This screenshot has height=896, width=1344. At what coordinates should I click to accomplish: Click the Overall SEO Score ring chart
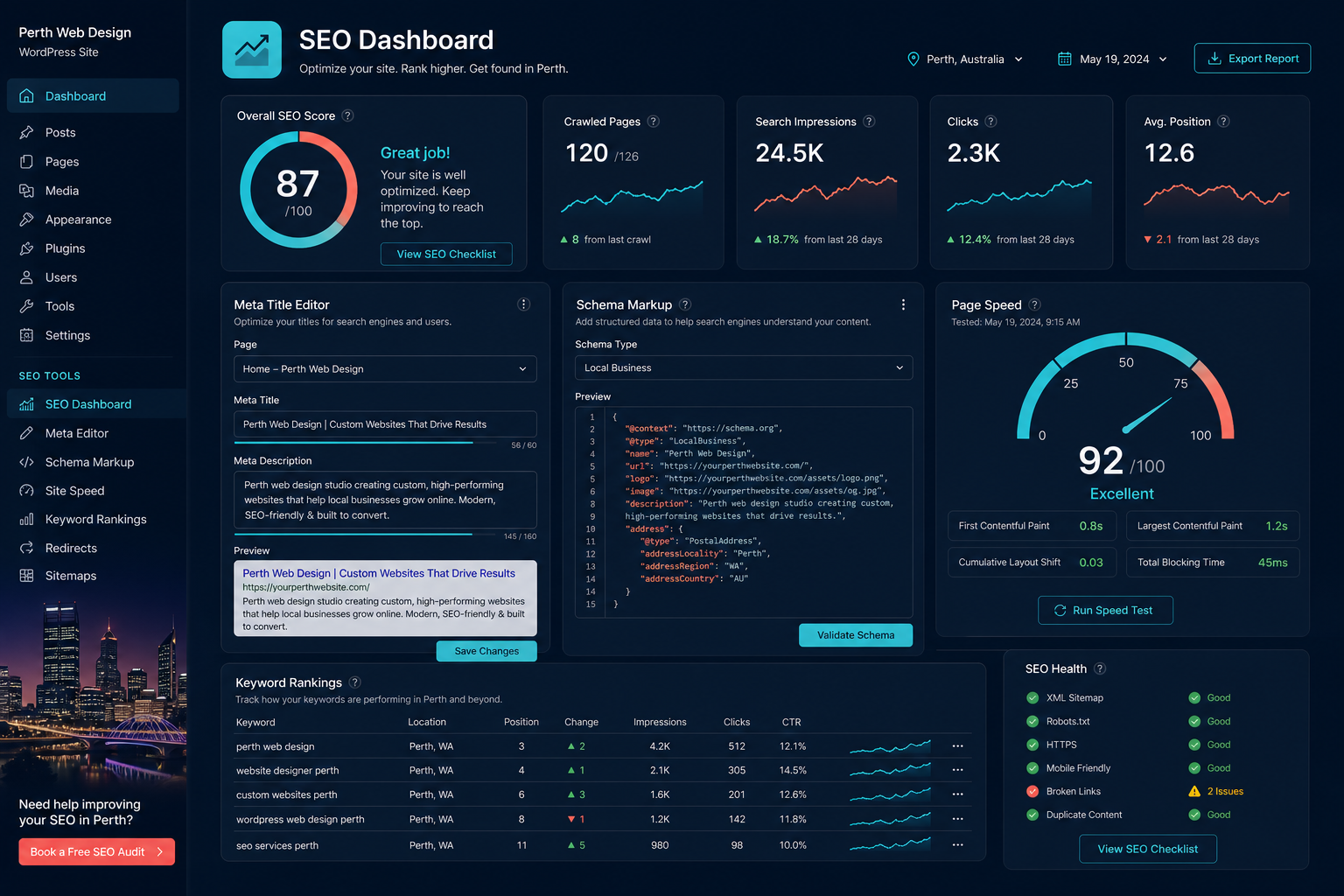[298, 190]
